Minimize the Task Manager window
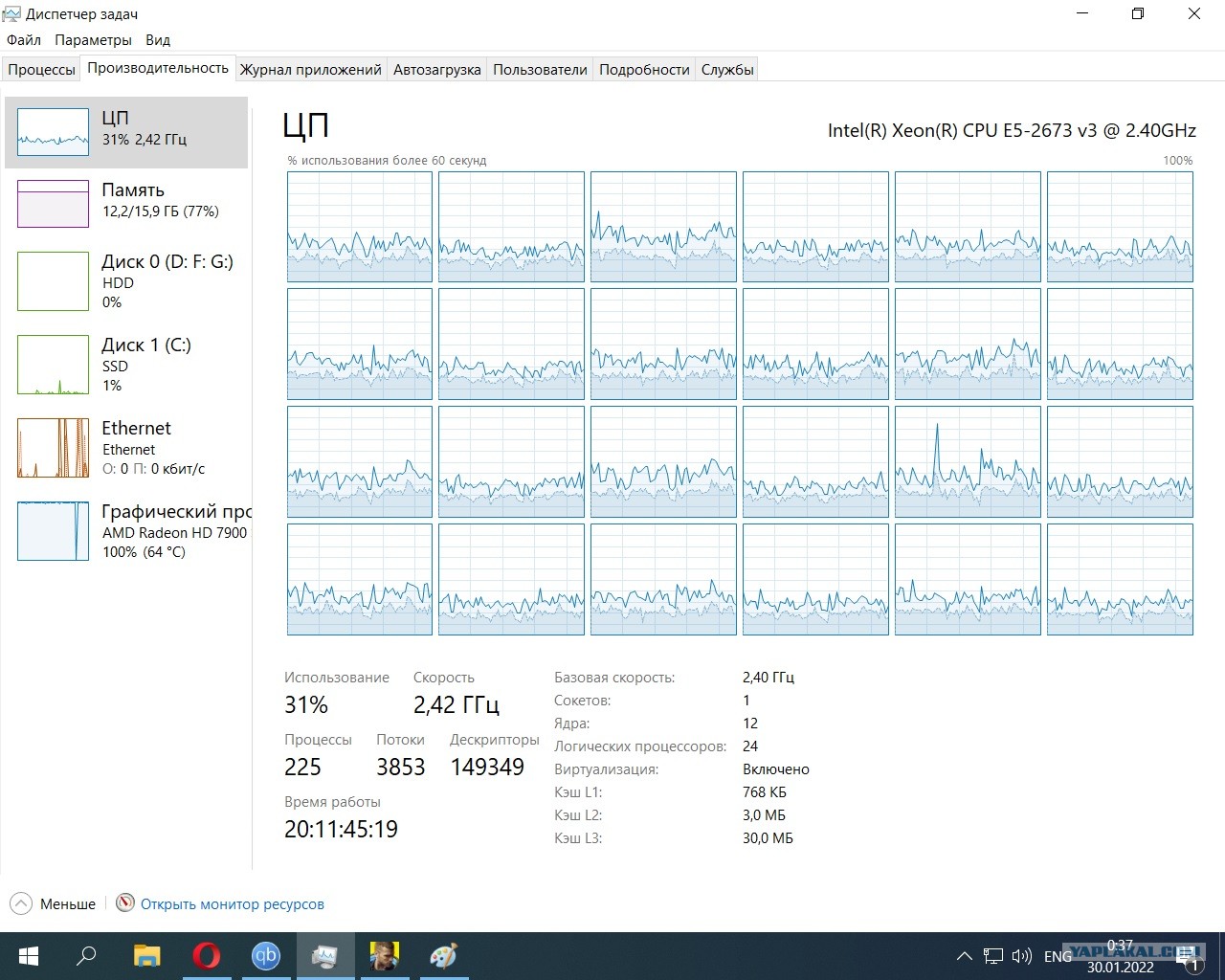1225x980 pixels. 1083,14
